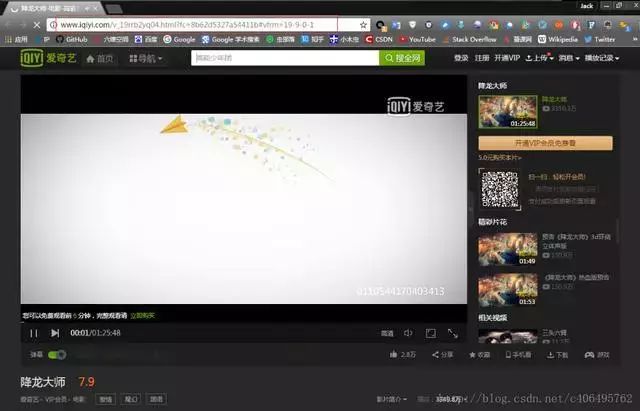
Task: Click the green 搜全网 search button
Action: tap(402, 58)
